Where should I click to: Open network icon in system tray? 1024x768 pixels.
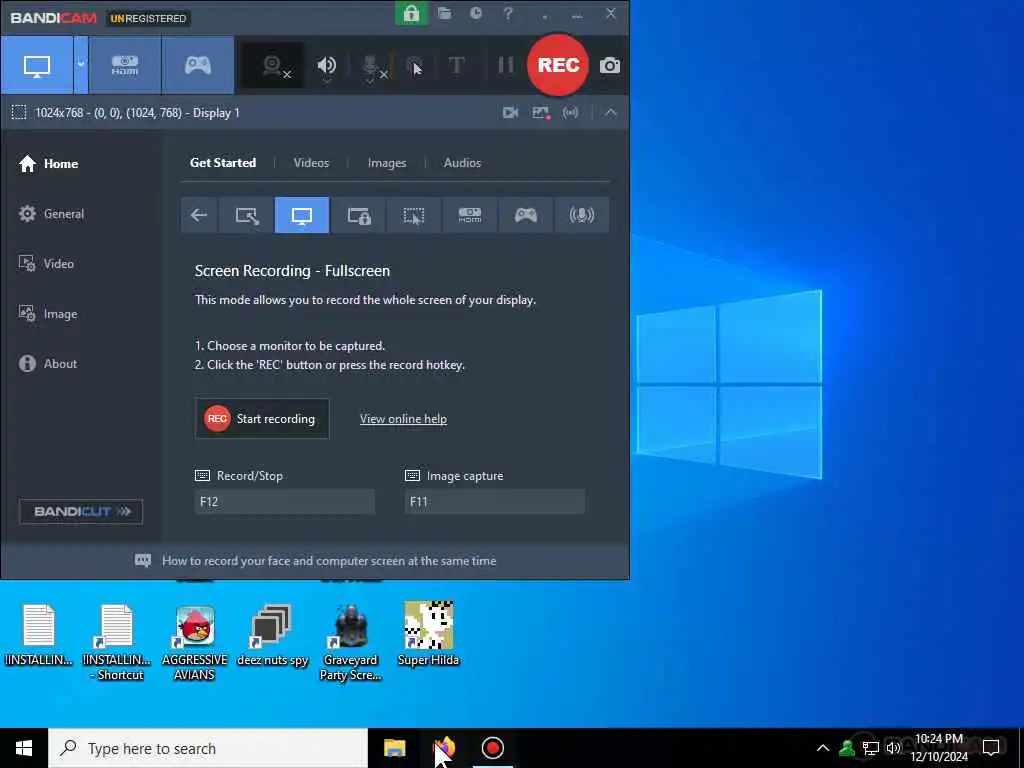point(871,748)
